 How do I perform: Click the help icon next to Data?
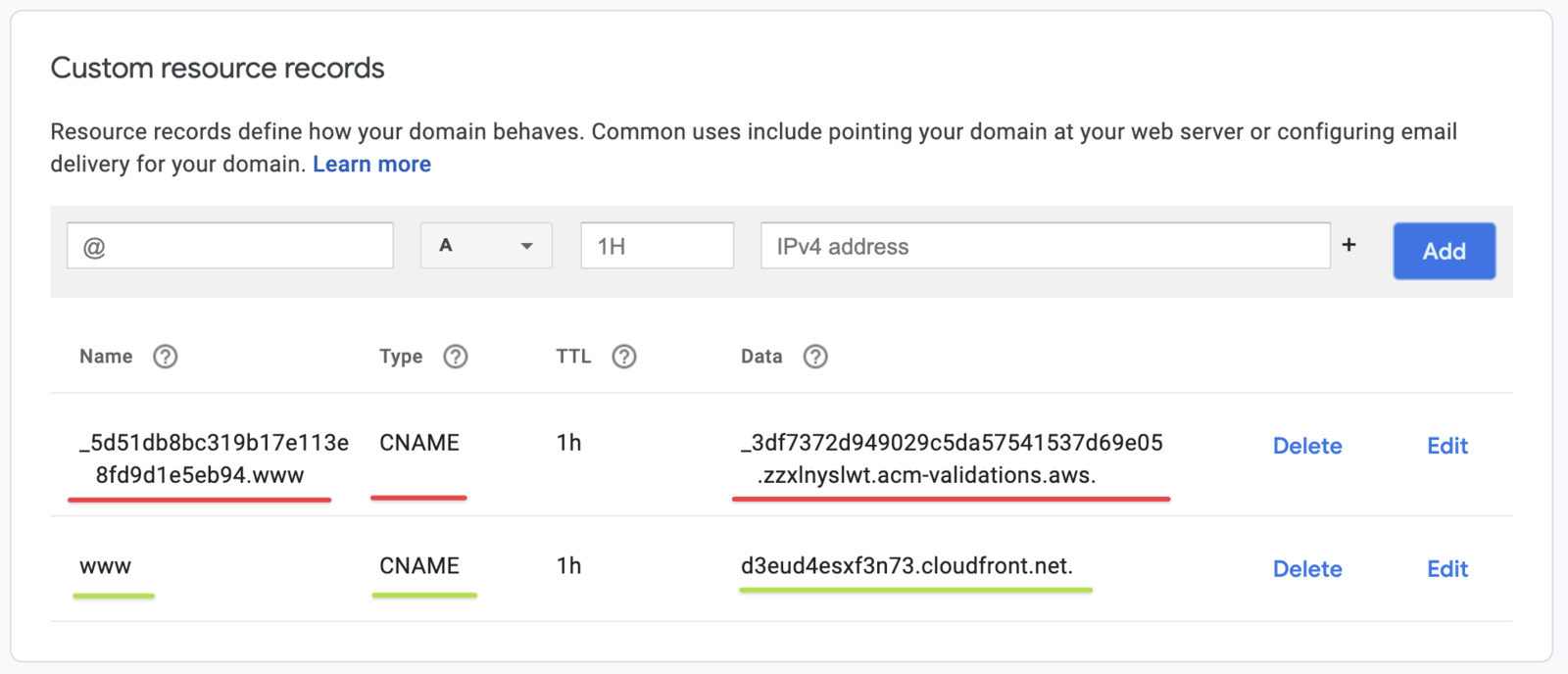coord(815,357)
